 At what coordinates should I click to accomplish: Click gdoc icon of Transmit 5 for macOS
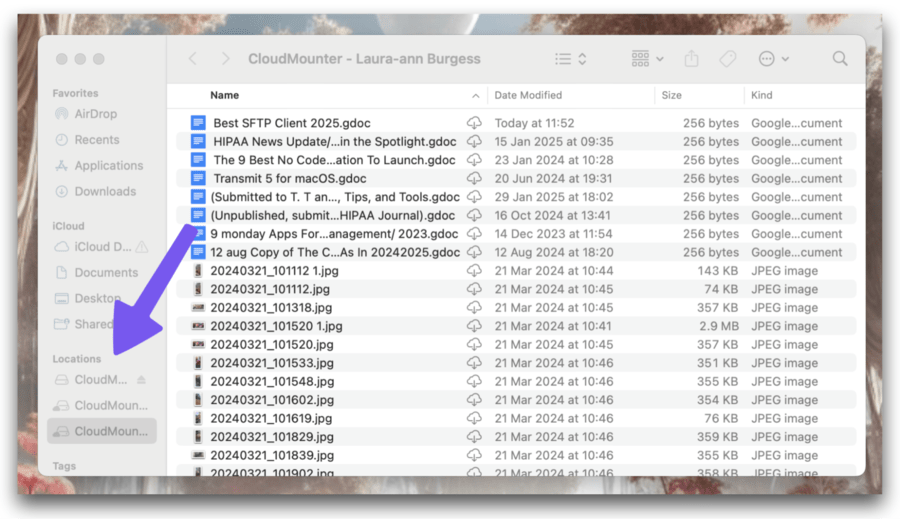click(198, 178)
